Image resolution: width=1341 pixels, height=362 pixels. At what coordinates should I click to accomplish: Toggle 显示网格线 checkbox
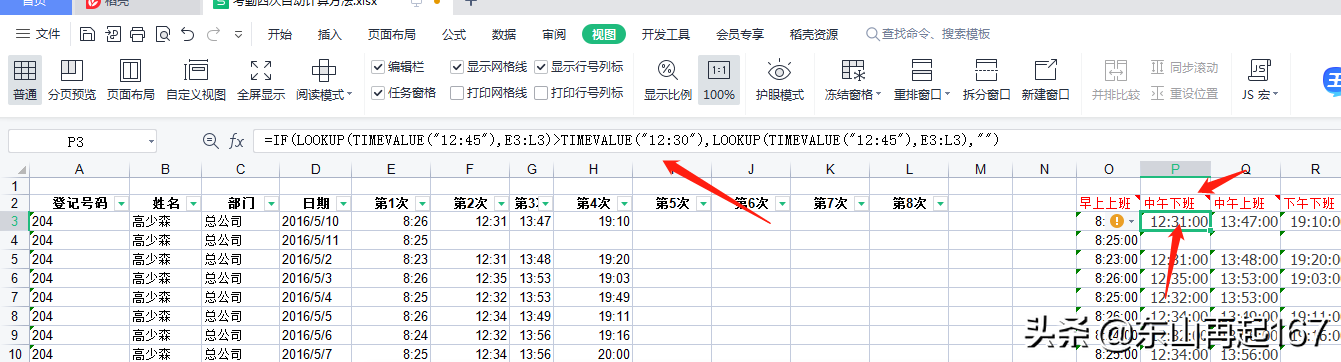click(457, 68)
